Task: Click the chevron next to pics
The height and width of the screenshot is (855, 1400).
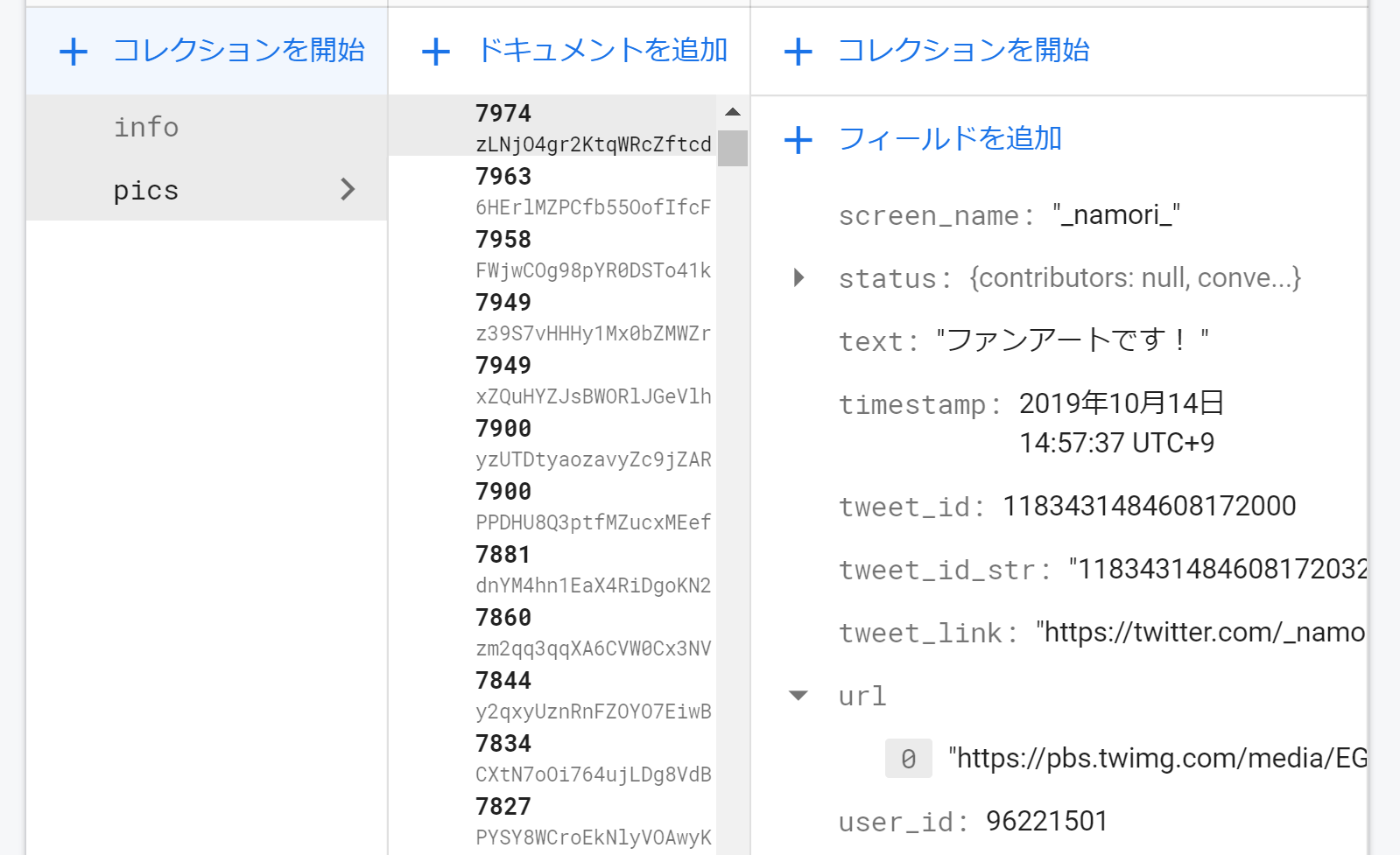Action: (x=348, y=189)
